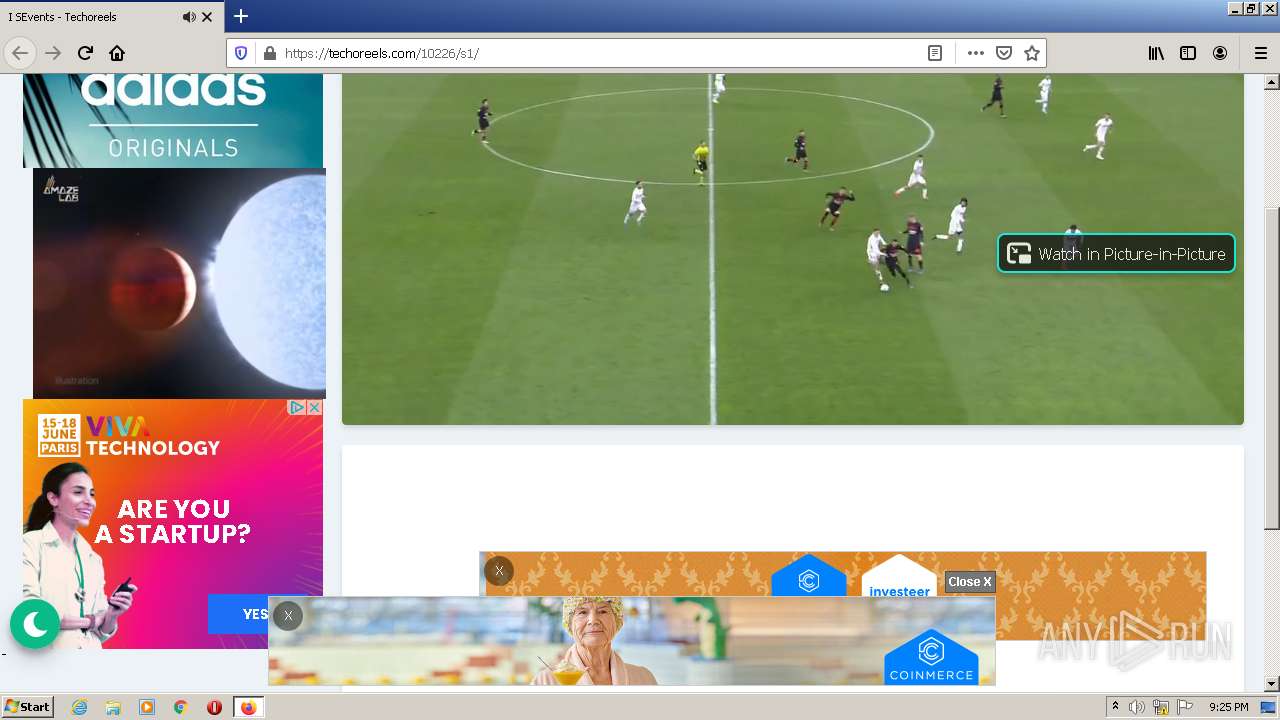
Task: Launch Google Chrome from taskbar
Action: 181,707
